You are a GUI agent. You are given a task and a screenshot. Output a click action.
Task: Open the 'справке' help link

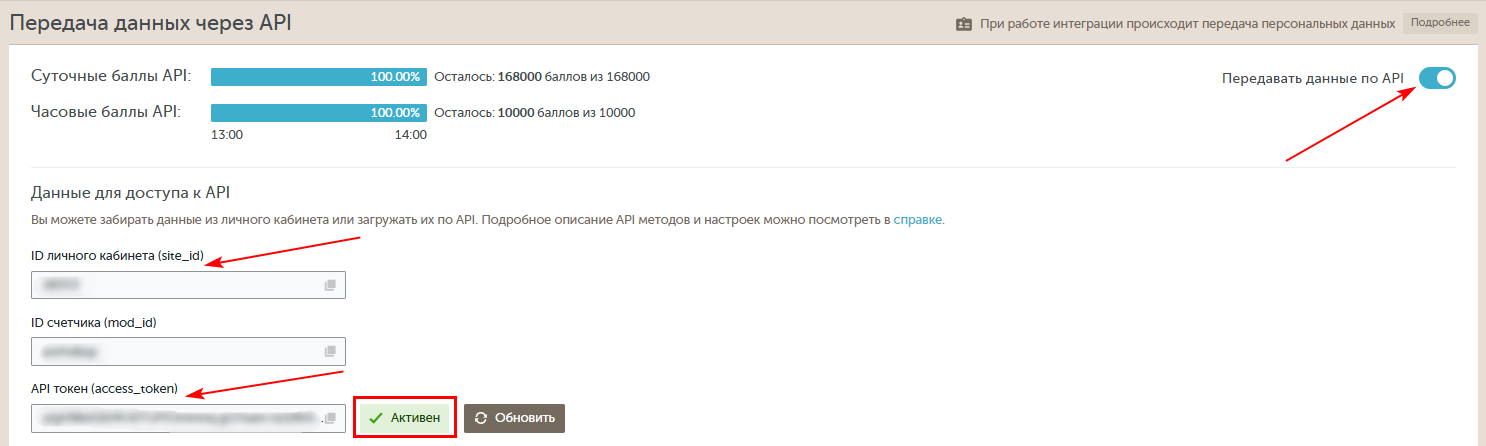(x=917, y=220)
